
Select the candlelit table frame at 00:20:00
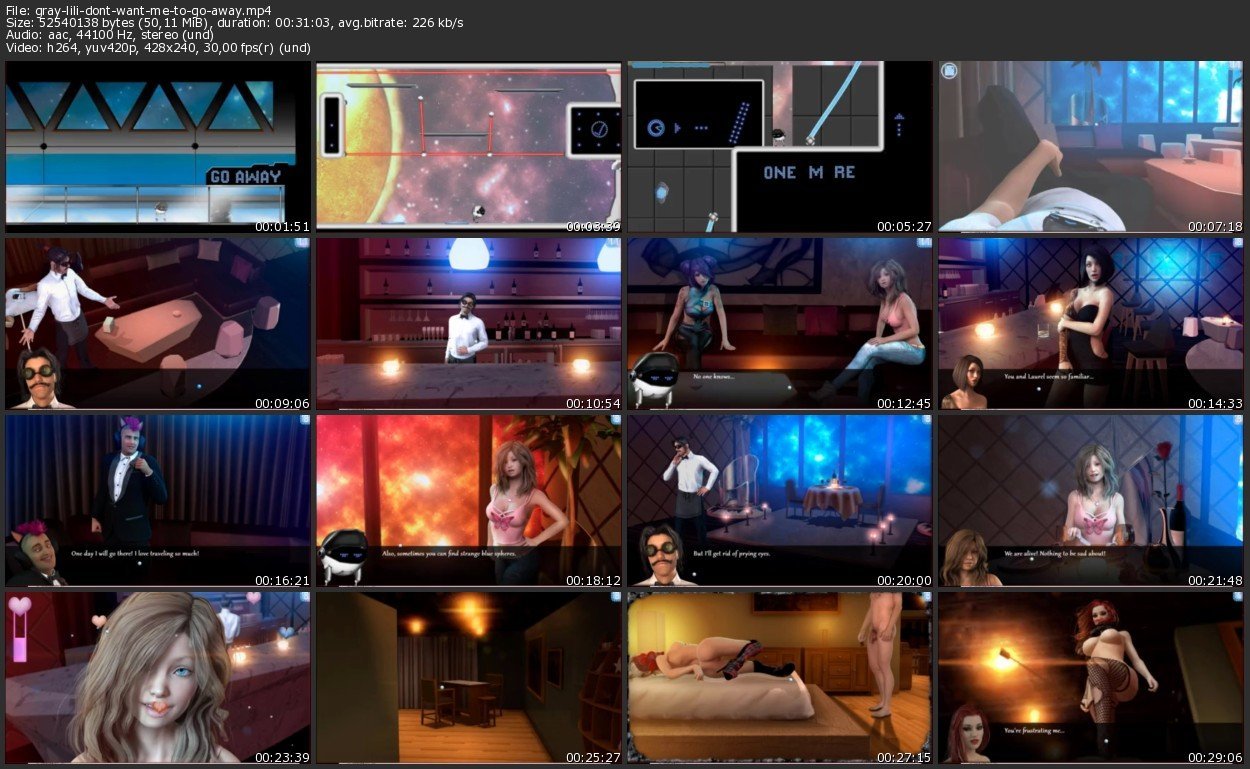tap(780, 500)
